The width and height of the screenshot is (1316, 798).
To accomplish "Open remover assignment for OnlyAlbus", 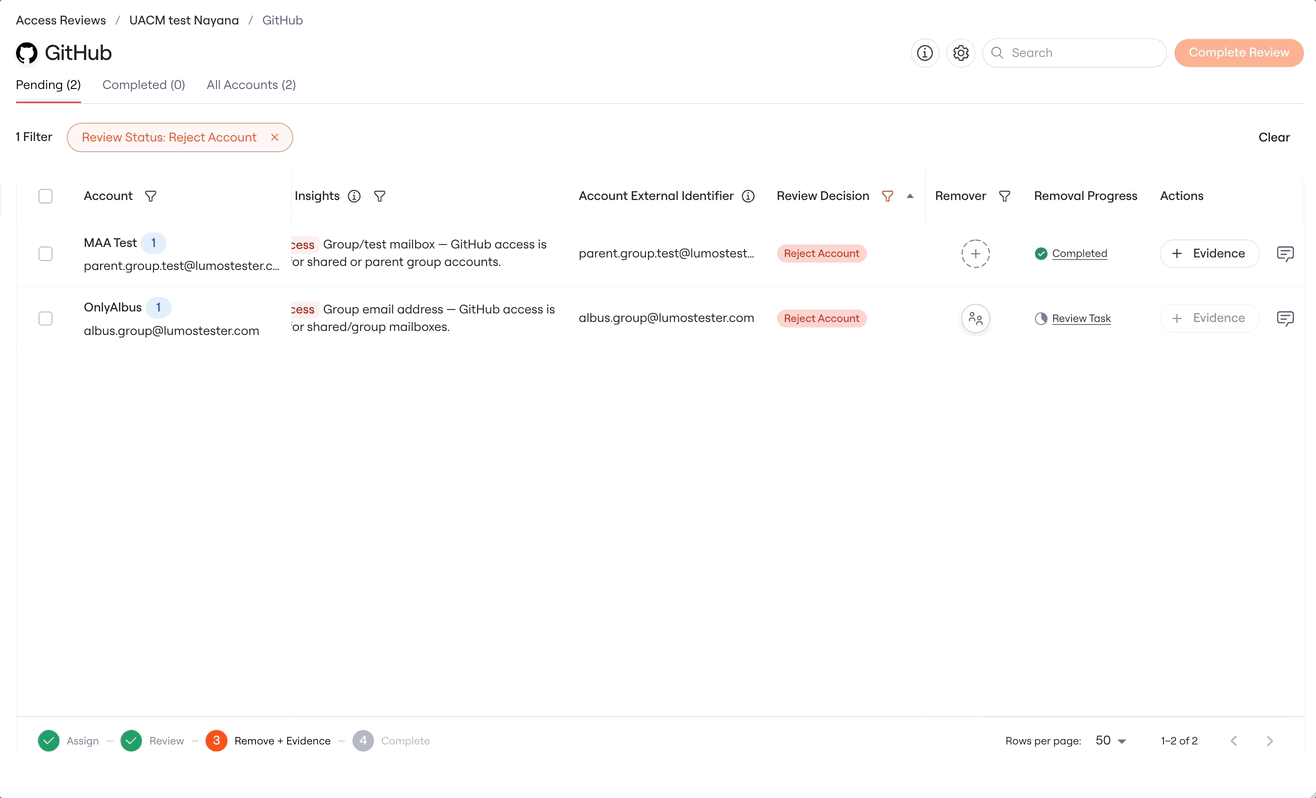I will pyautogui.click(x=976, y=318).
